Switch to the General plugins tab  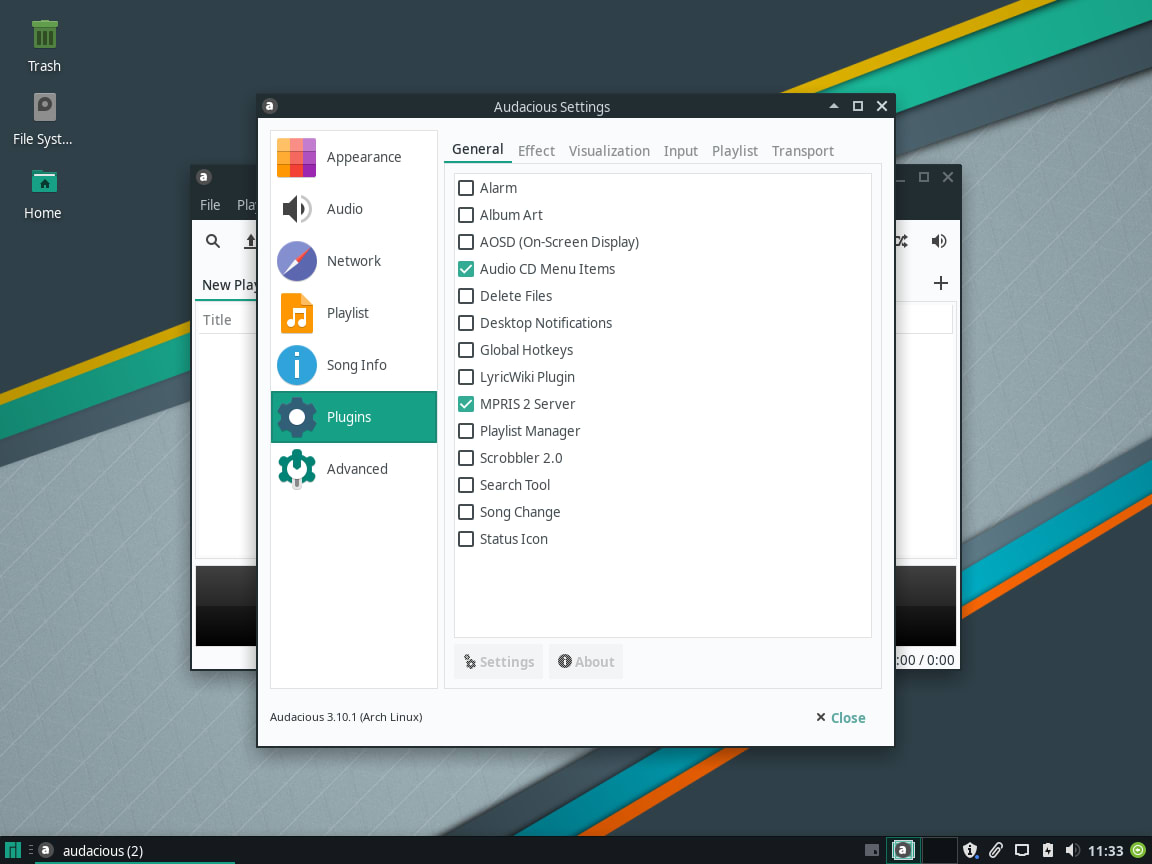(478, 150)
